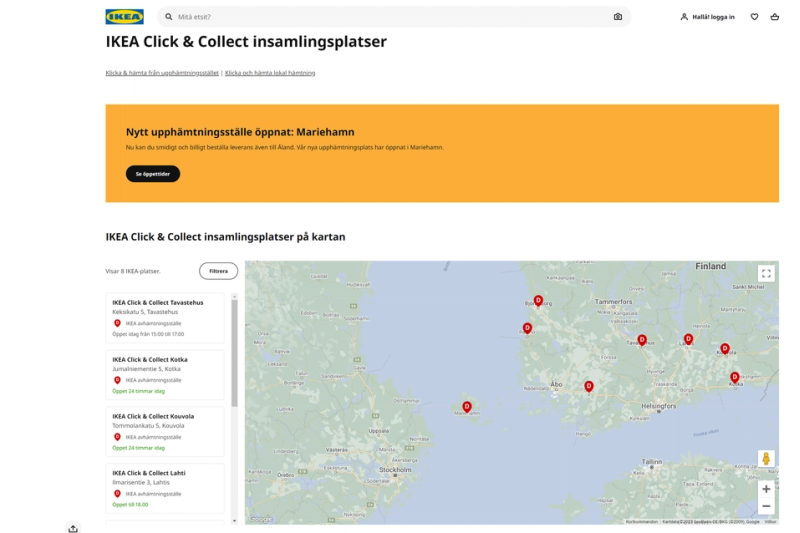Click the pin icon in the Lahti card
This screenshot has width=800, height=533.
tap(117, 494)
